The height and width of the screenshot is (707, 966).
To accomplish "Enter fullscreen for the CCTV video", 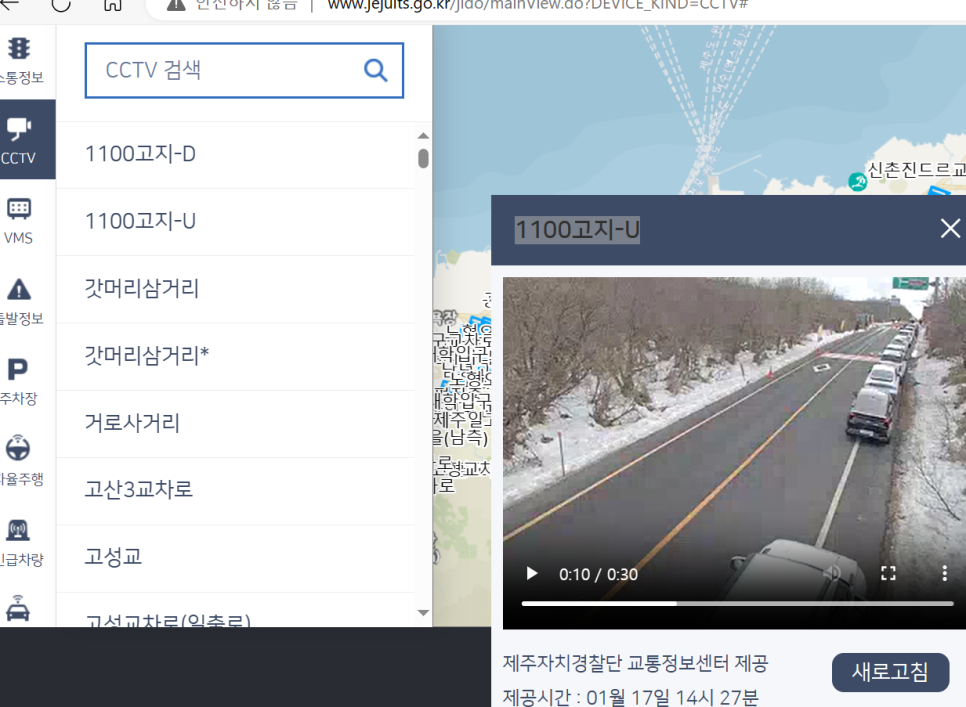I will [x=888, y=574].
